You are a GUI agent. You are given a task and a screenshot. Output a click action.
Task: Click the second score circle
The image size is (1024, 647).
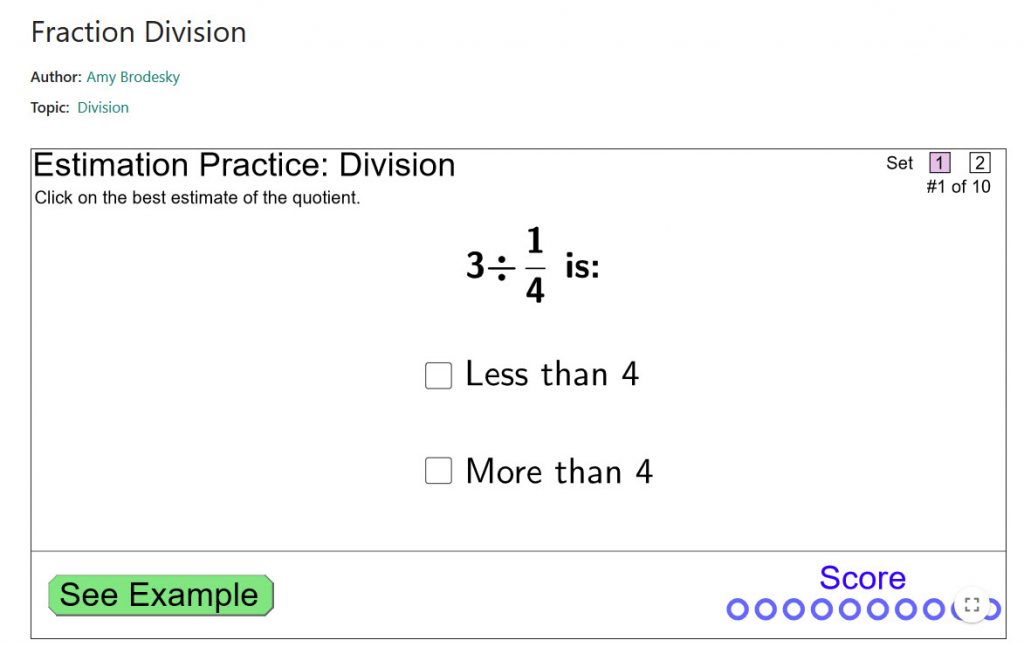point(765,609)
